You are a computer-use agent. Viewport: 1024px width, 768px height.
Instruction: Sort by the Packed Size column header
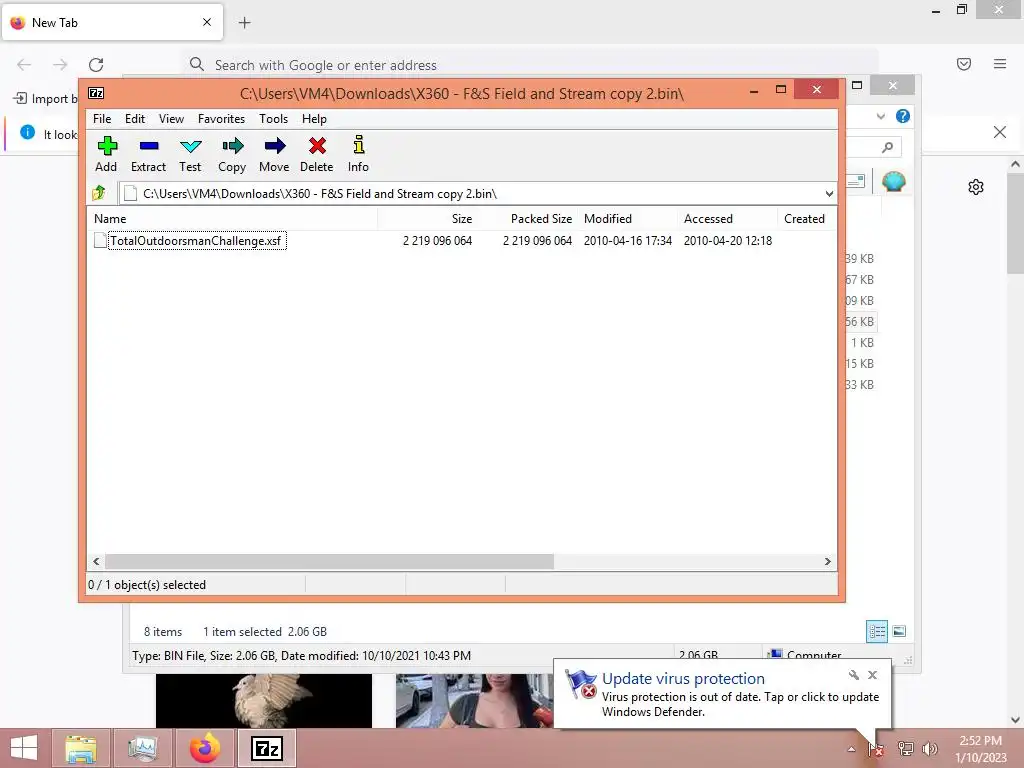[528, 219]
